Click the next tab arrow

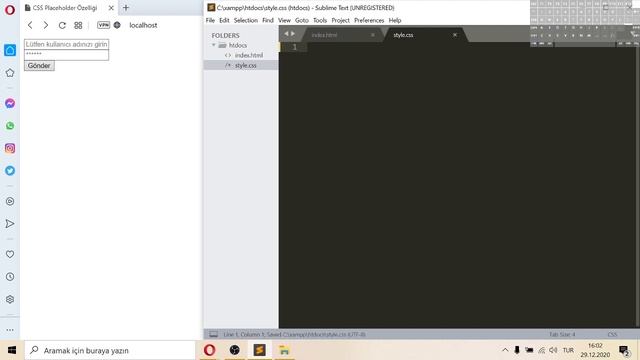click(293, 34)
